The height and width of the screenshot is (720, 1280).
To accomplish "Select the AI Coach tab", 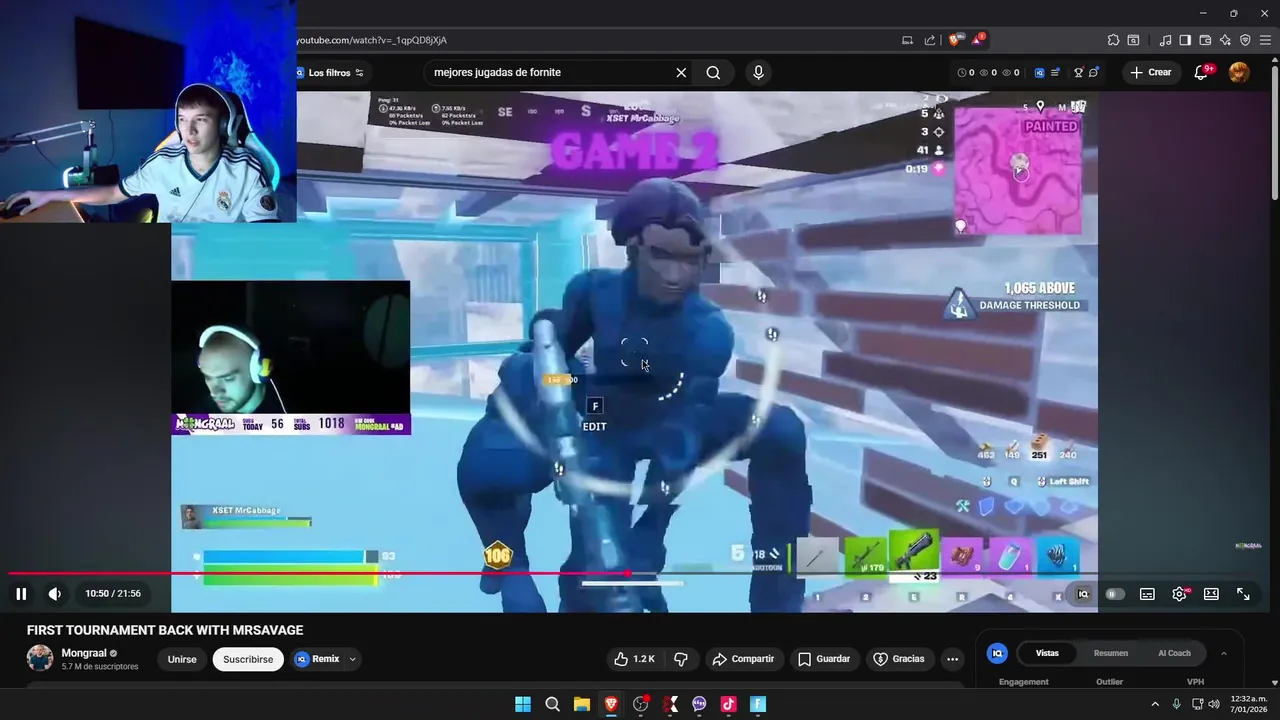I will click(1174, 653).
